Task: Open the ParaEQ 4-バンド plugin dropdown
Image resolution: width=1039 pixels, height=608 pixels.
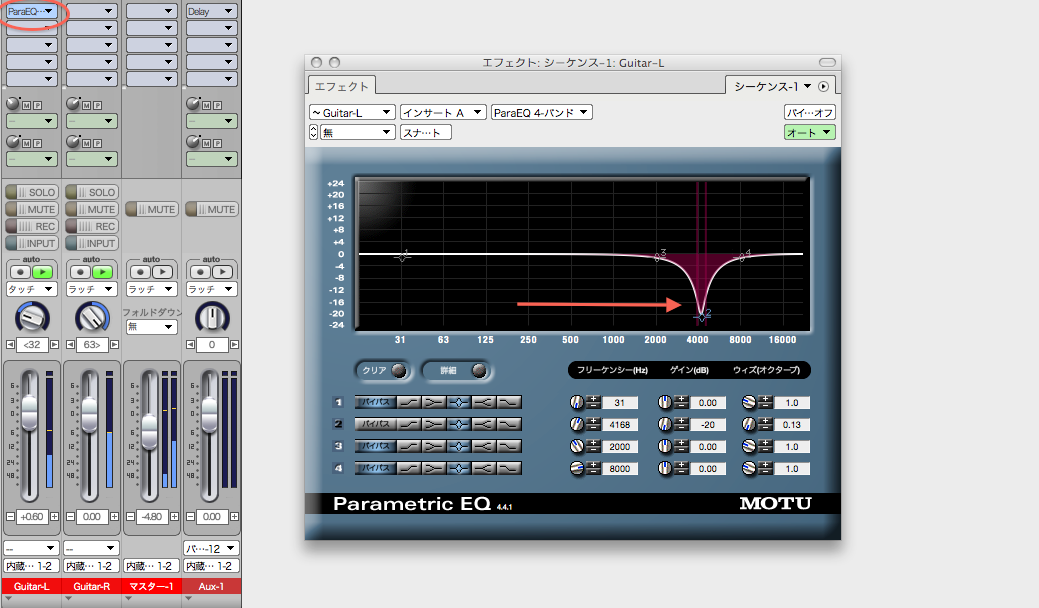Action: 541,113
